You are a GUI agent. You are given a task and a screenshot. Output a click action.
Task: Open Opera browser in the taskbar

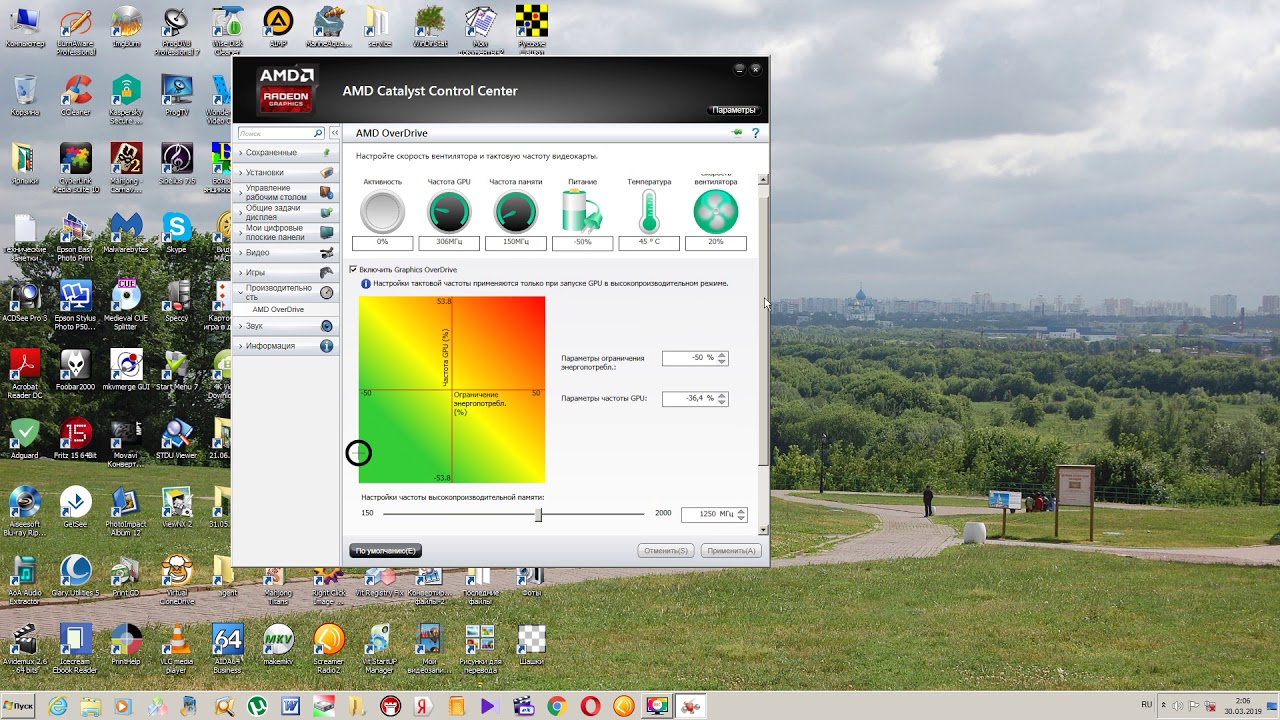[590, 706]
